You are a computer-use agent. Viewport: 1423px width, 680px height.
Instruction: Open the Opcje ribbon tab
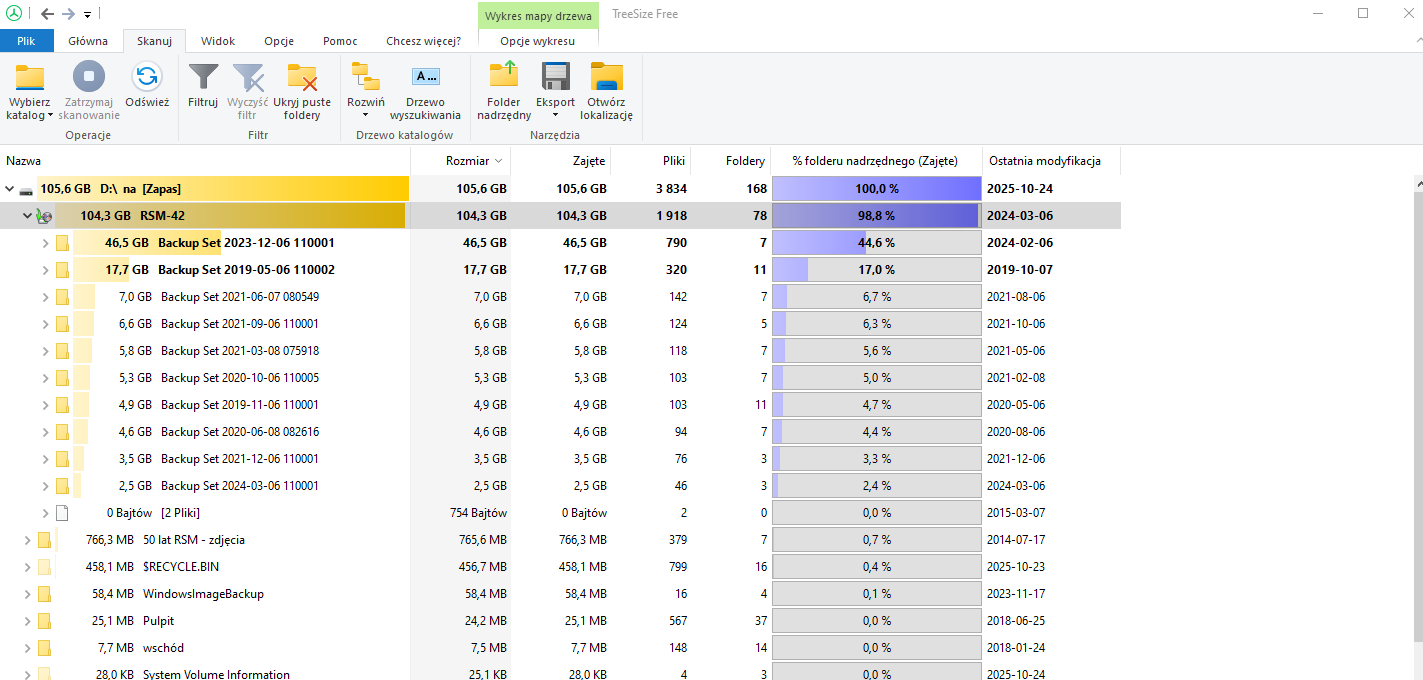279,41
